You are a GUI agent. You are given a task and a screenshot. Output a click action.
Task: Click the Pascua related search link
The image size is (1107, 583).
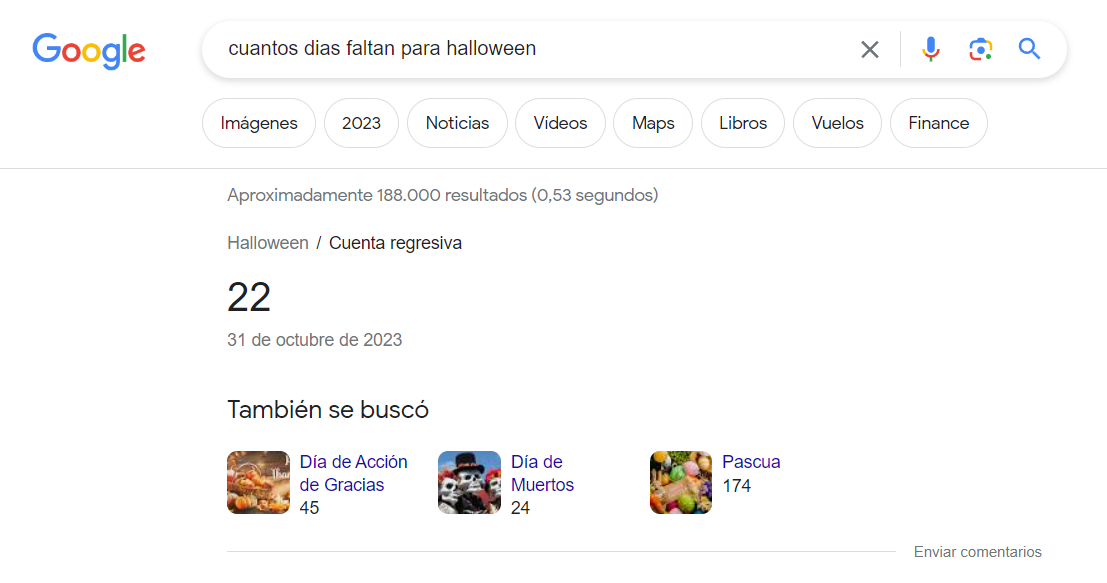pyautogui.click(x=751, y=462)
